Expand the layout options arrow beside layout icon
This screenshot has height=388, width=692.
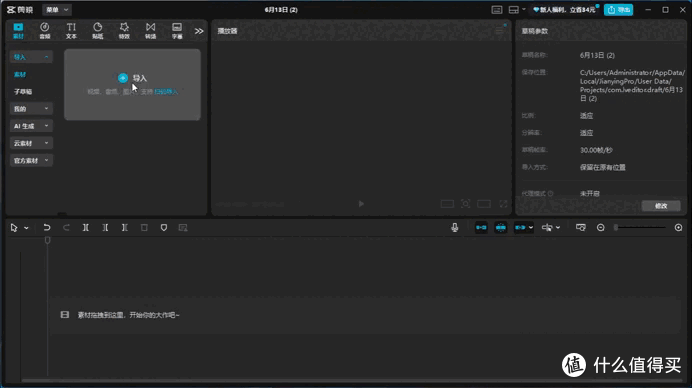pos(524,9)
